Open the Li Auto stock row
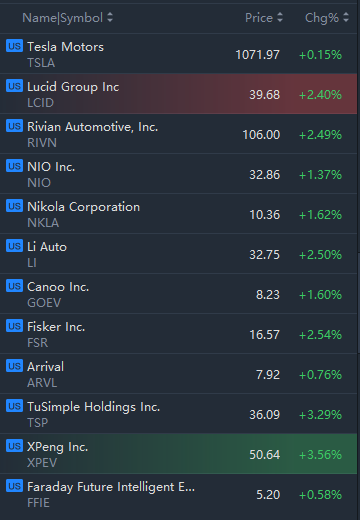 (x=178, y=254)
